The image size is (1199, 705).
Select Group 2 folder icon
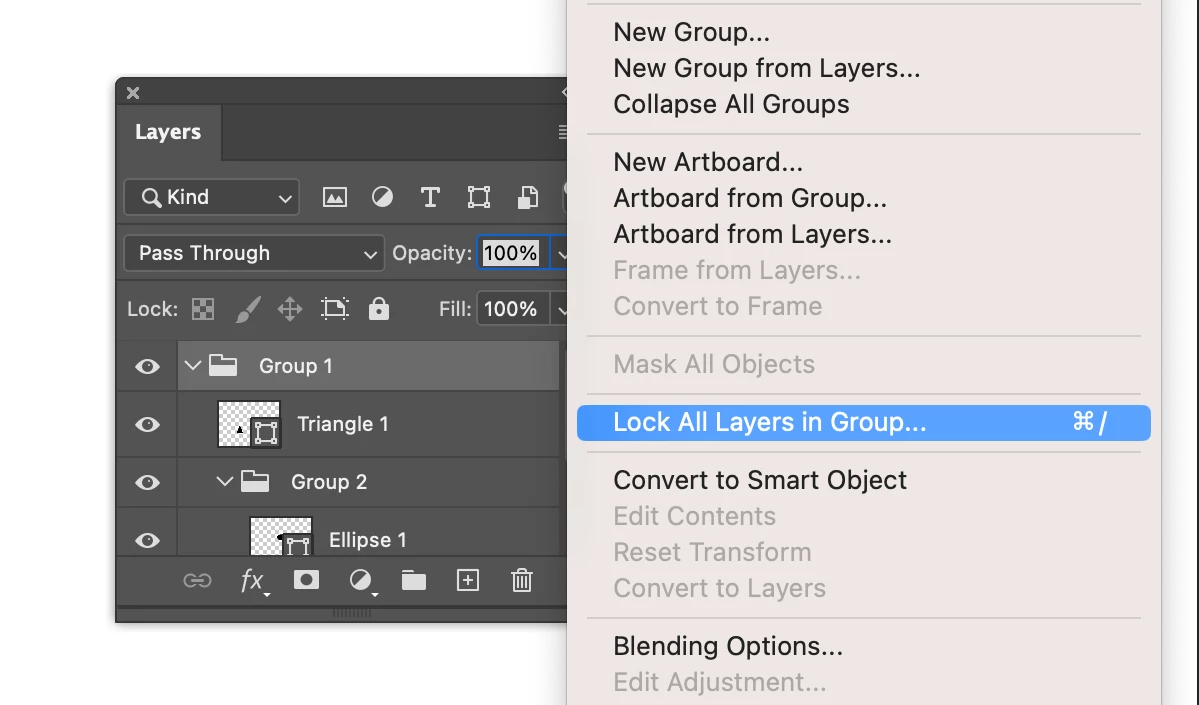pyautogui.click(x=255, y=482)
